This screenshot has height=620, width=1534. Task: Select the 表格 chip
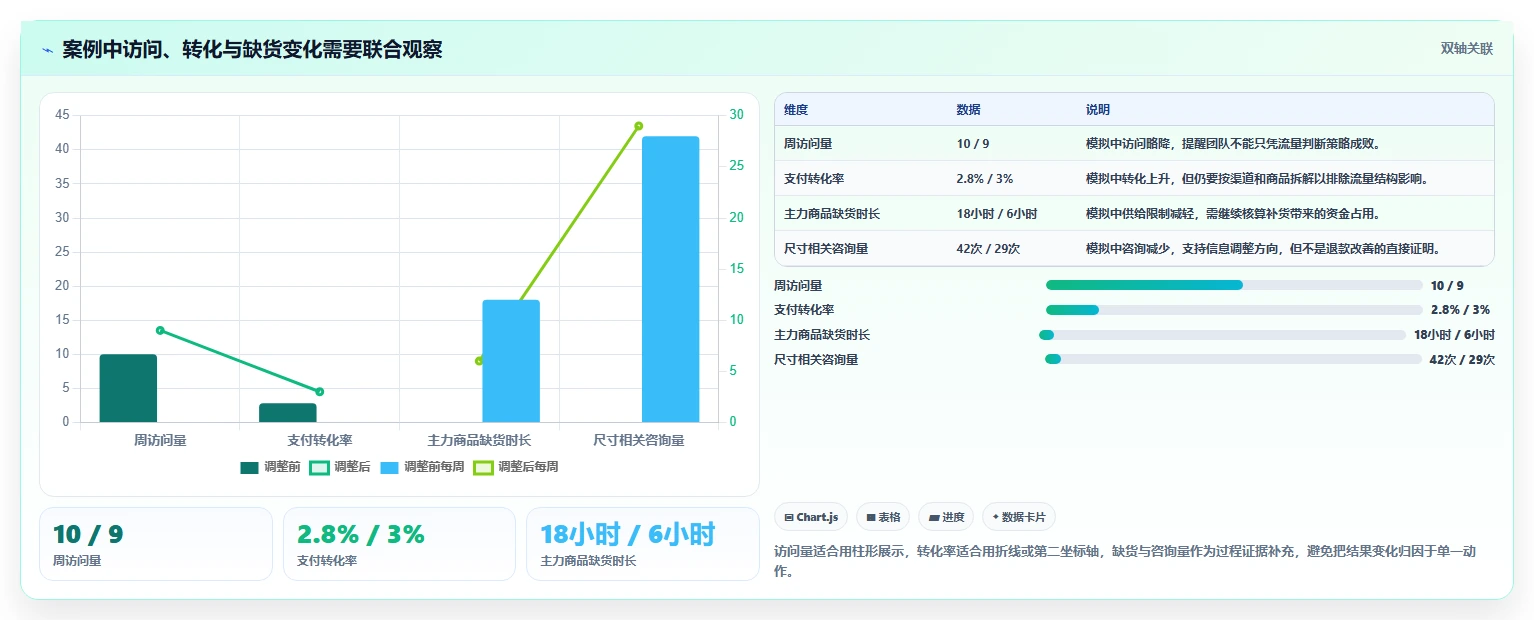tap(883, 517)
